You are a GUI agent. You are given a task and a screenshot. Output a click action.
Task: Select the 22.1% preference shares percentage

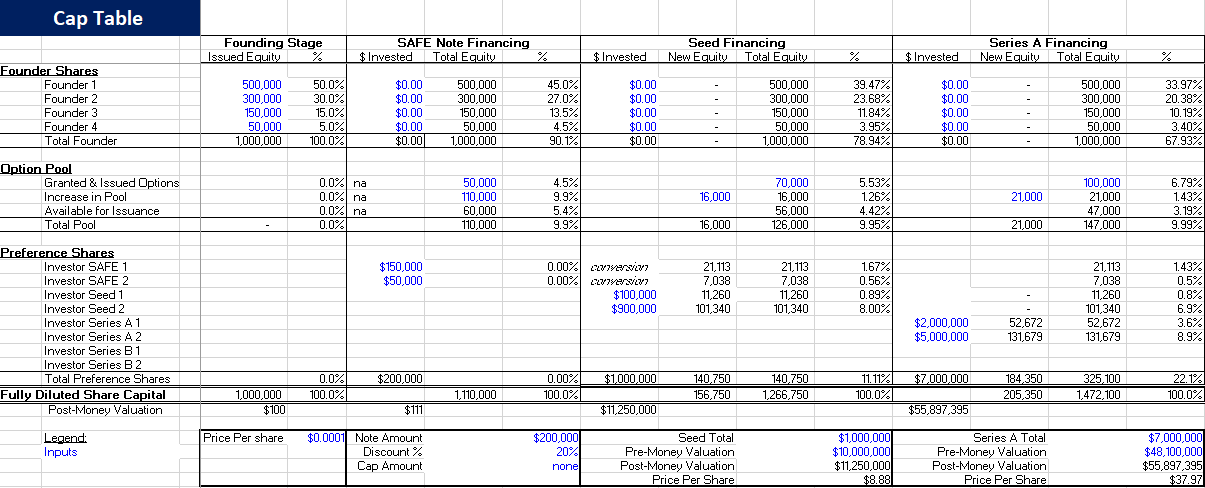pos(1189,379)
